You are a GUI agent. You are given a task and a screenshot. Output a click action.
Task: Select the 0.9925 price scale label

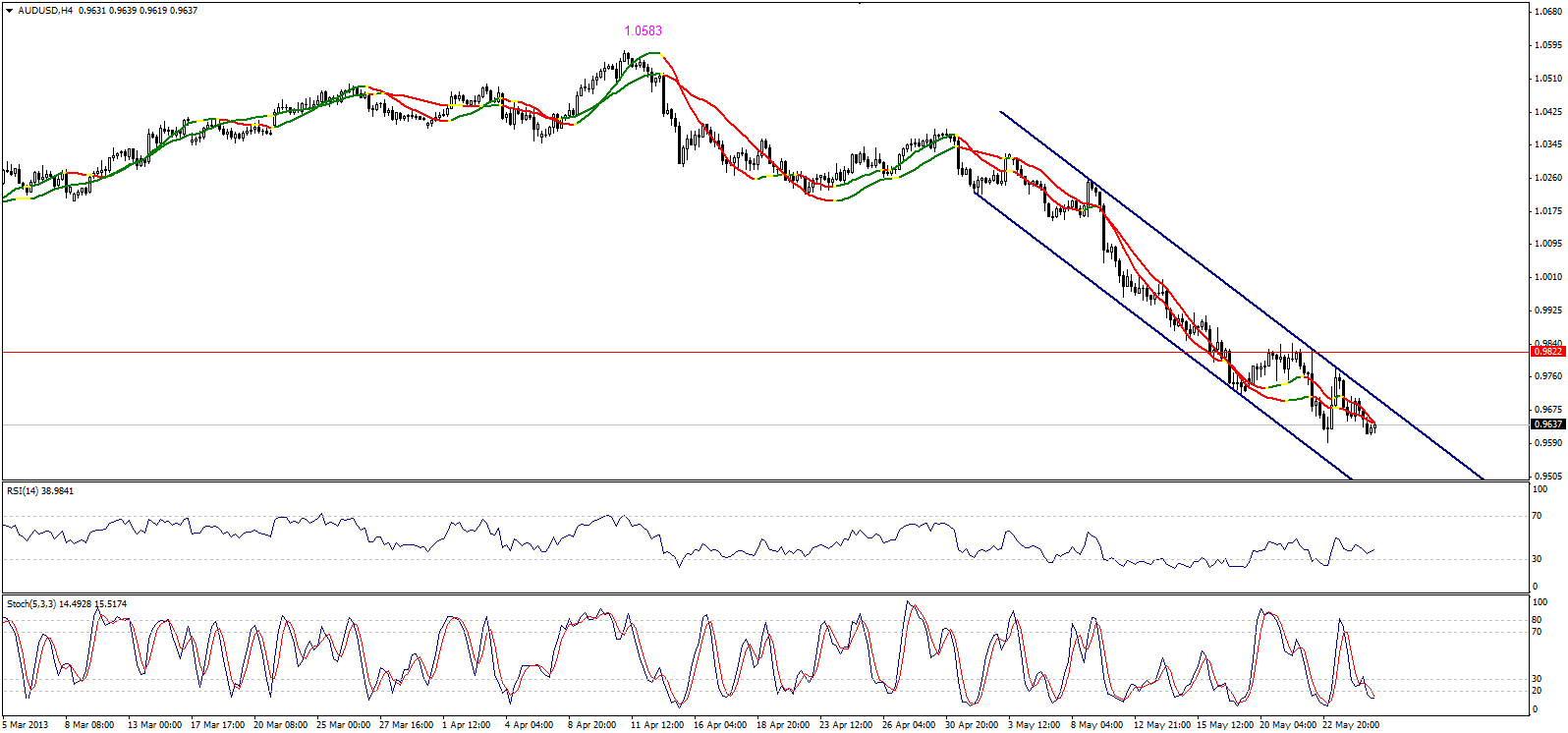(x=1548, y=310)
